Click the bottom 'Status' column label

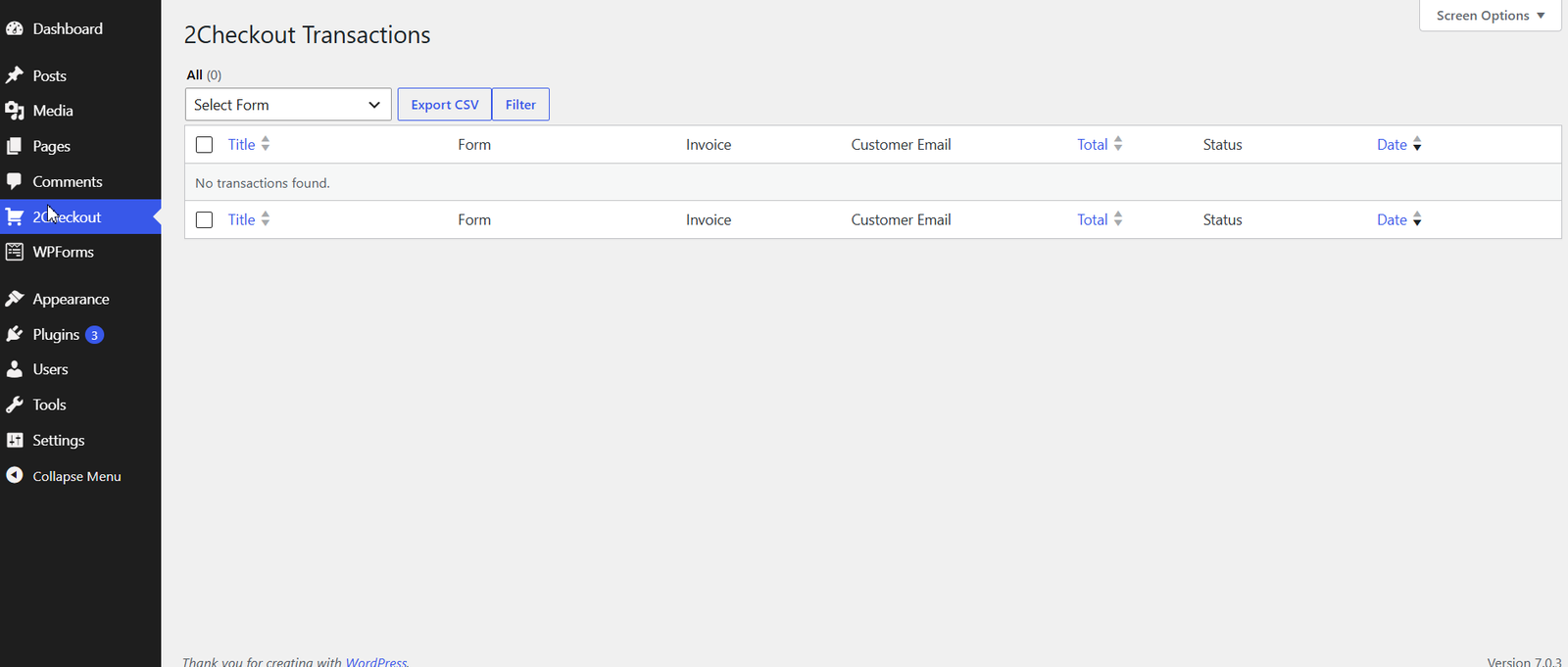coord(1222,219)
